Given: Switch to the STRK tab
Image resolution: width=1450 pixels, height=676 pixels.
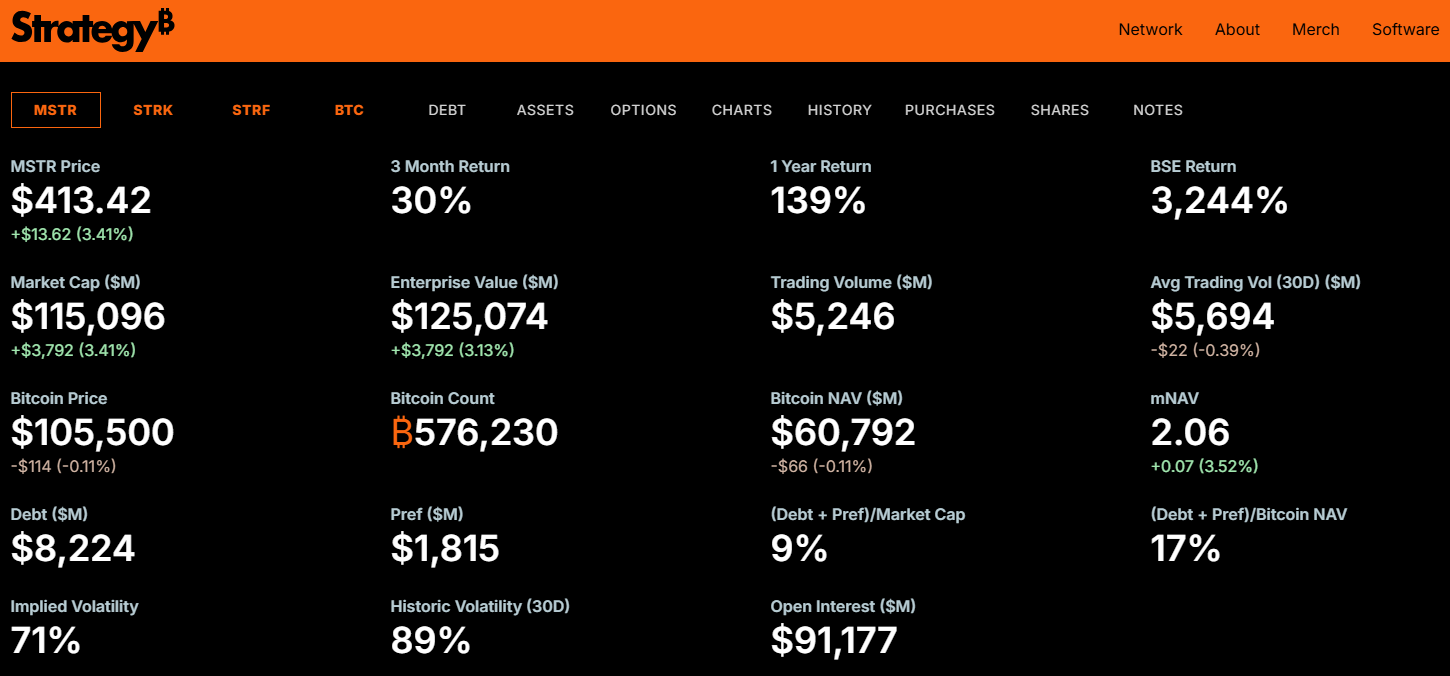Looking at the screenshot, I should [153, 110].
